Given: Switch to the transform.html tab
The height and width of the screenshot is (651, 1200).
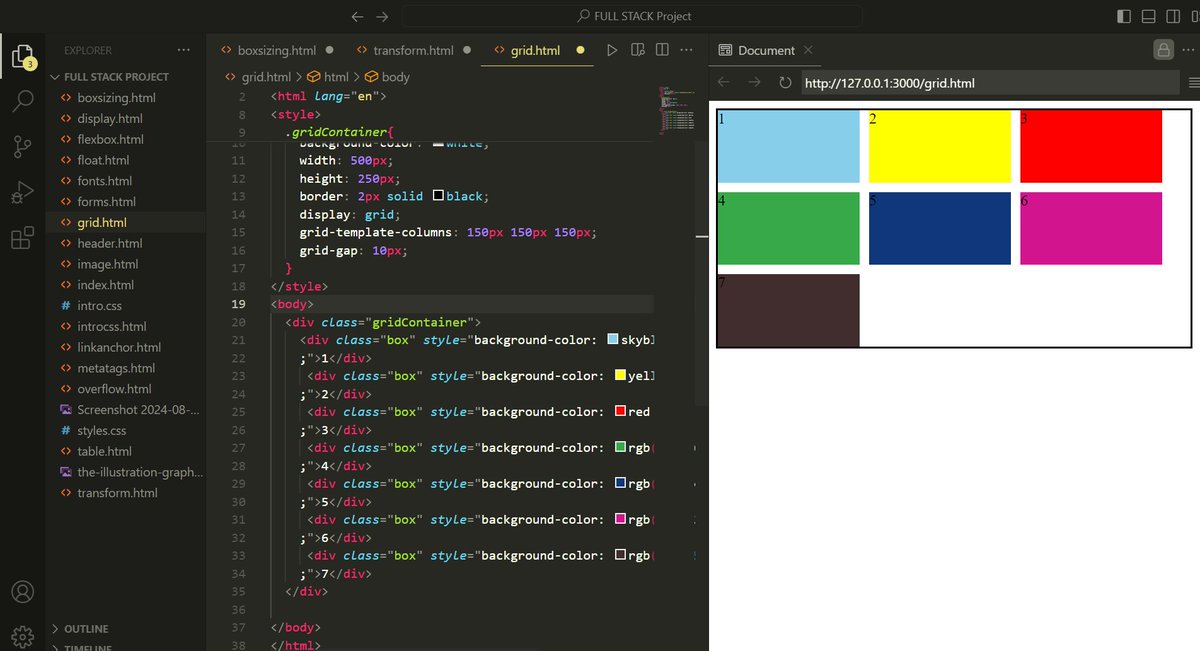Looking at the screenshot, I should tap(413, 50).
